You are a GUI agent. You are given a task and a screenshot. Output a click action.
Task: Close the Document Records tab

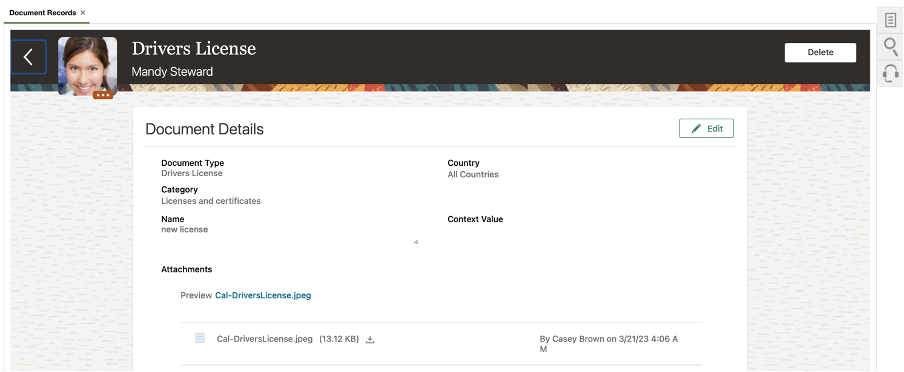tap(83, 12)
